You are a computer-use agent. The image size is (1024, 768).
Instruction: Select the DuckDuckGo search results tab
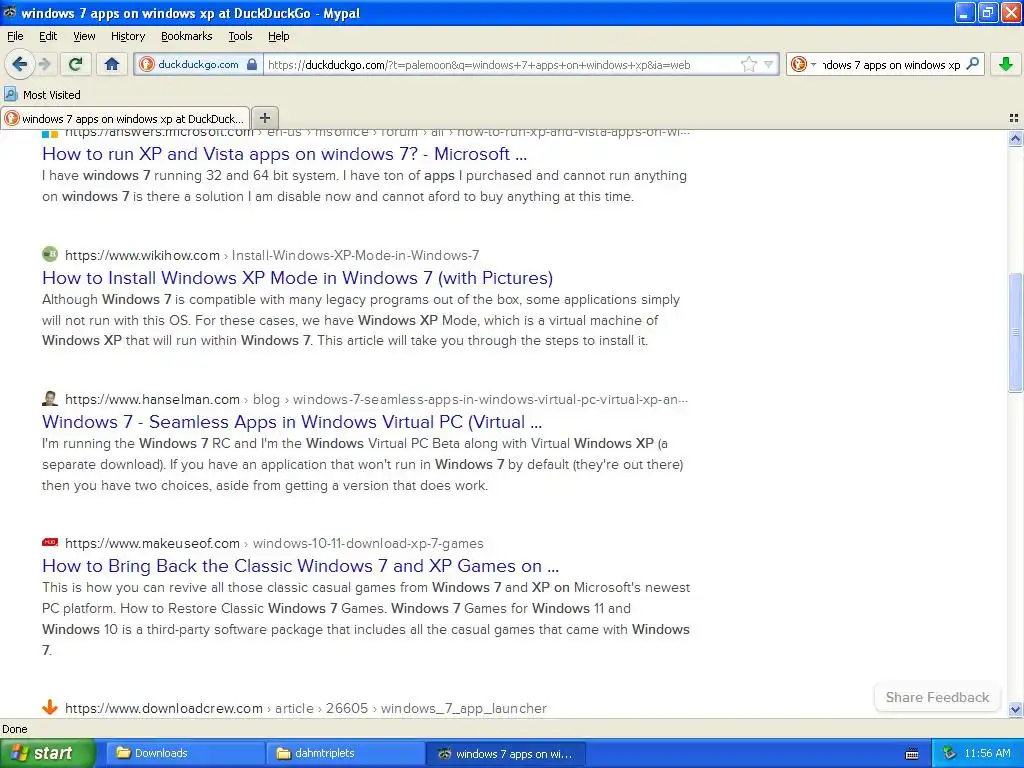pos(125,118)
